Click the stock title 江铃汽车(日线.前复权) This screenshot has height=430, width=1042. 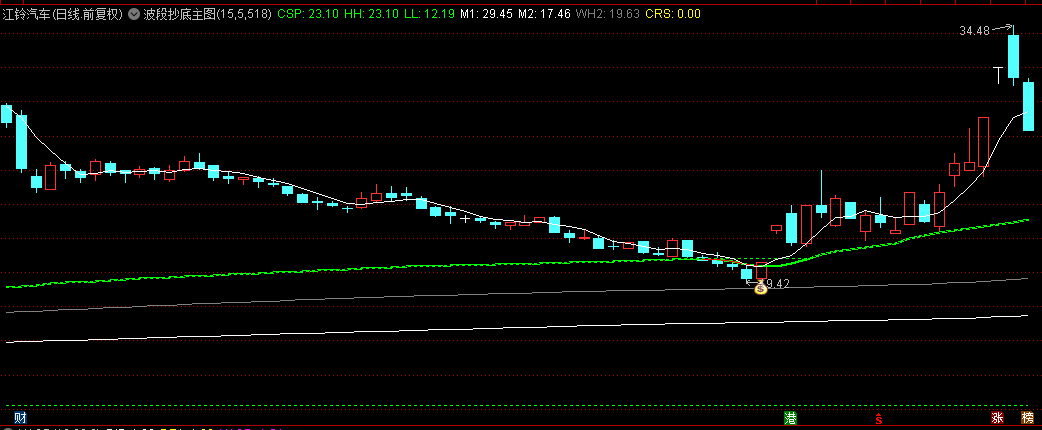pos(63,14)
